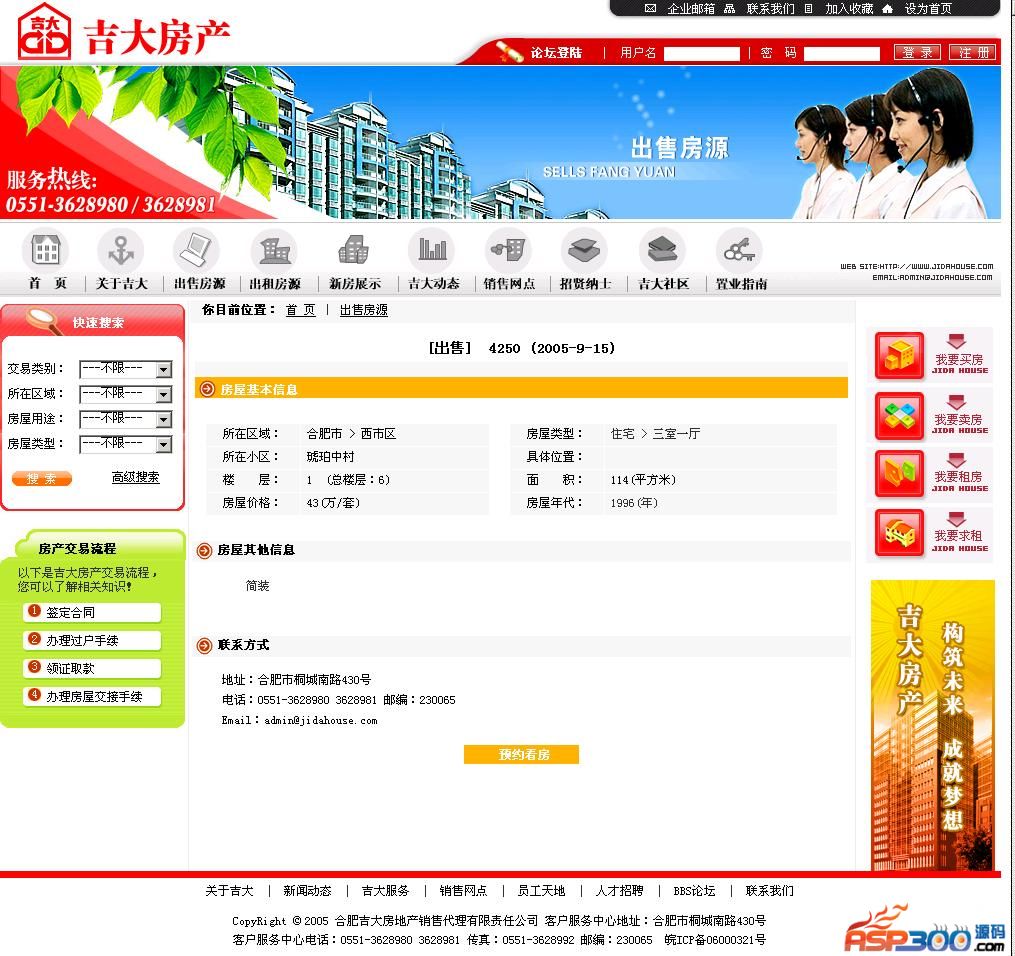This screenshot has height=956, width=1015.
Task: Open step 2 办理过户手续
Action: tap(92, 640)
